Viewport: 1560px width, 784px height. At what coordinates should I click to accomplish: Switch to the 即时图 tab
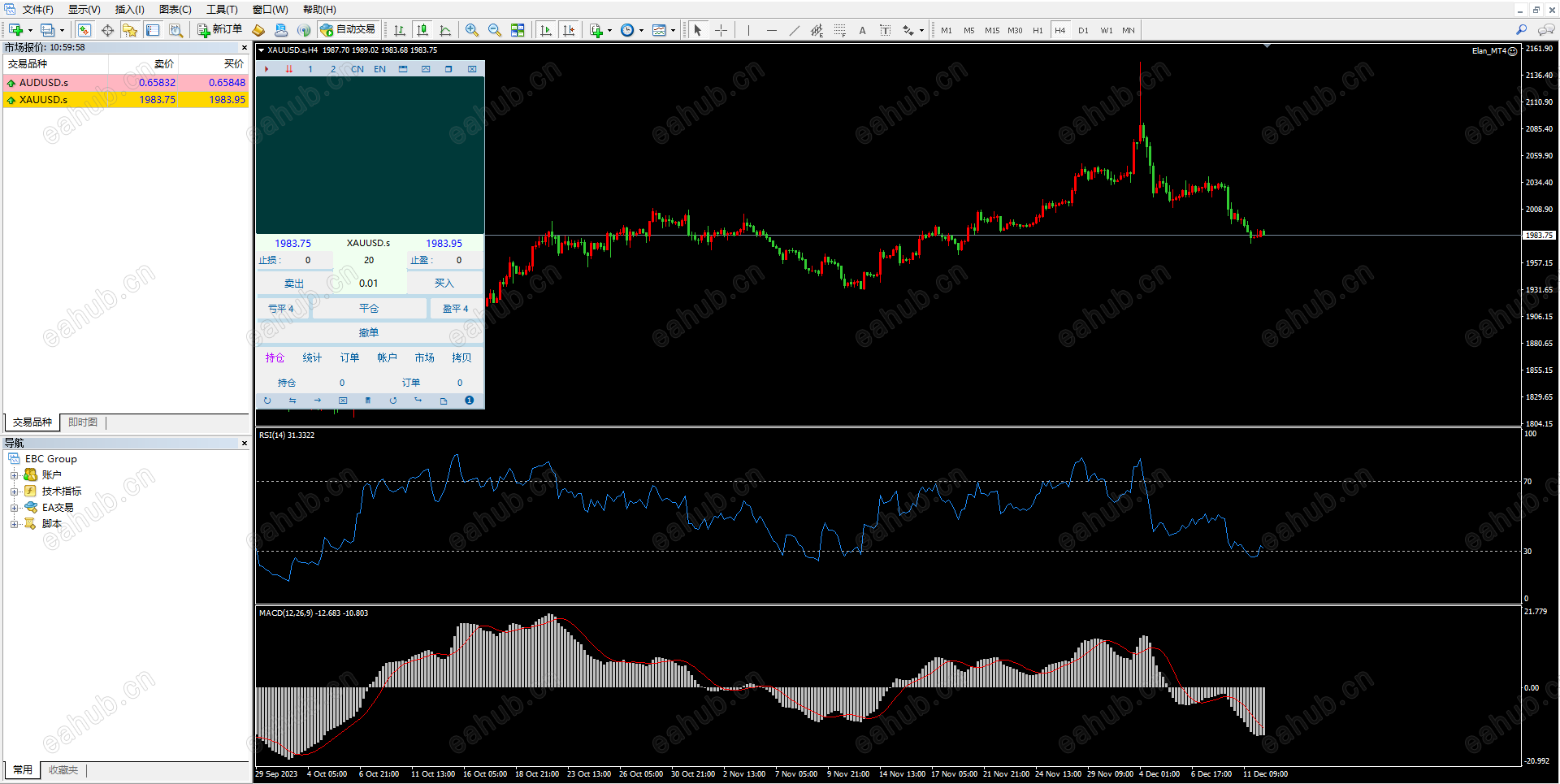83,422
